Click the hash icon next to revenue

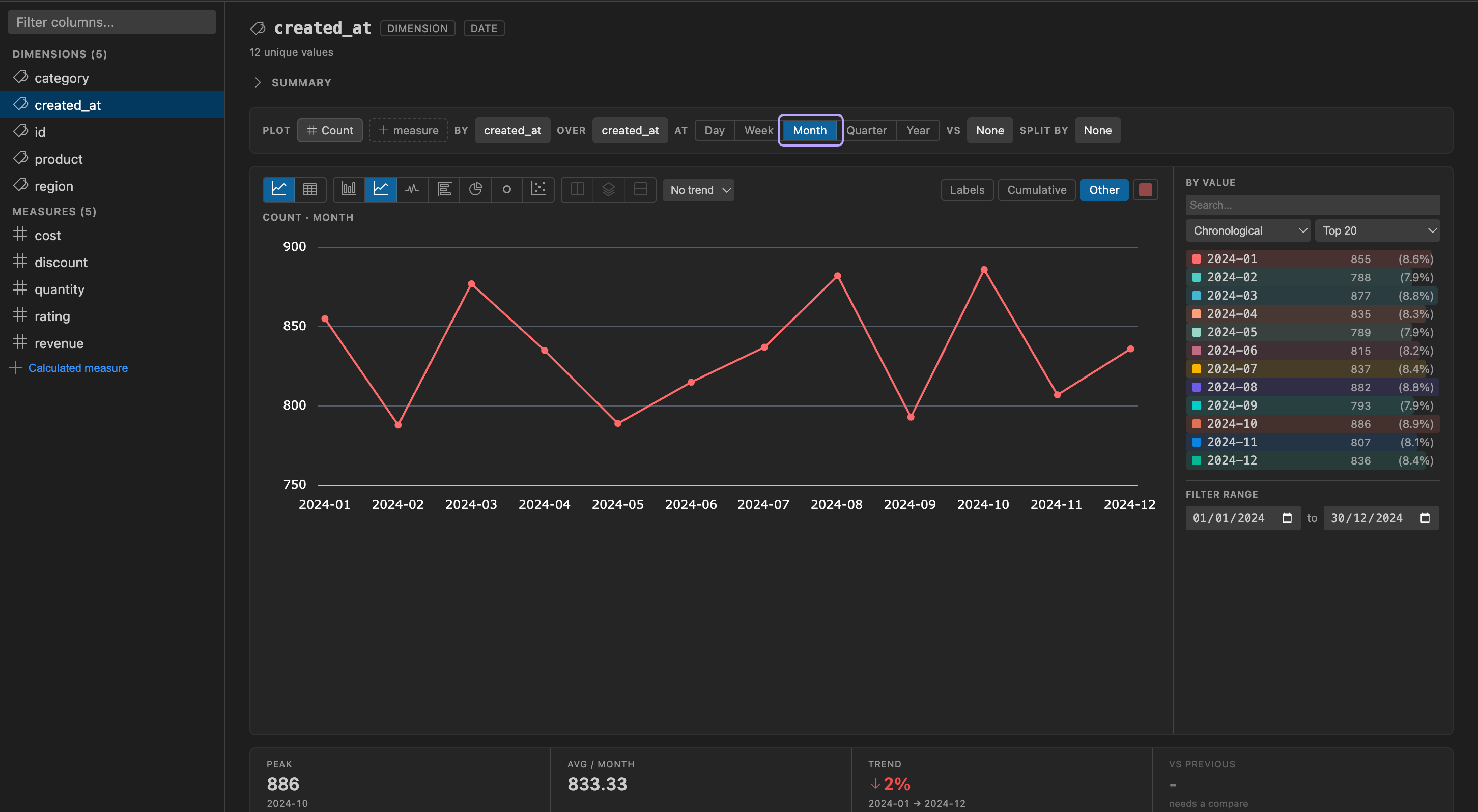(21, 342)
